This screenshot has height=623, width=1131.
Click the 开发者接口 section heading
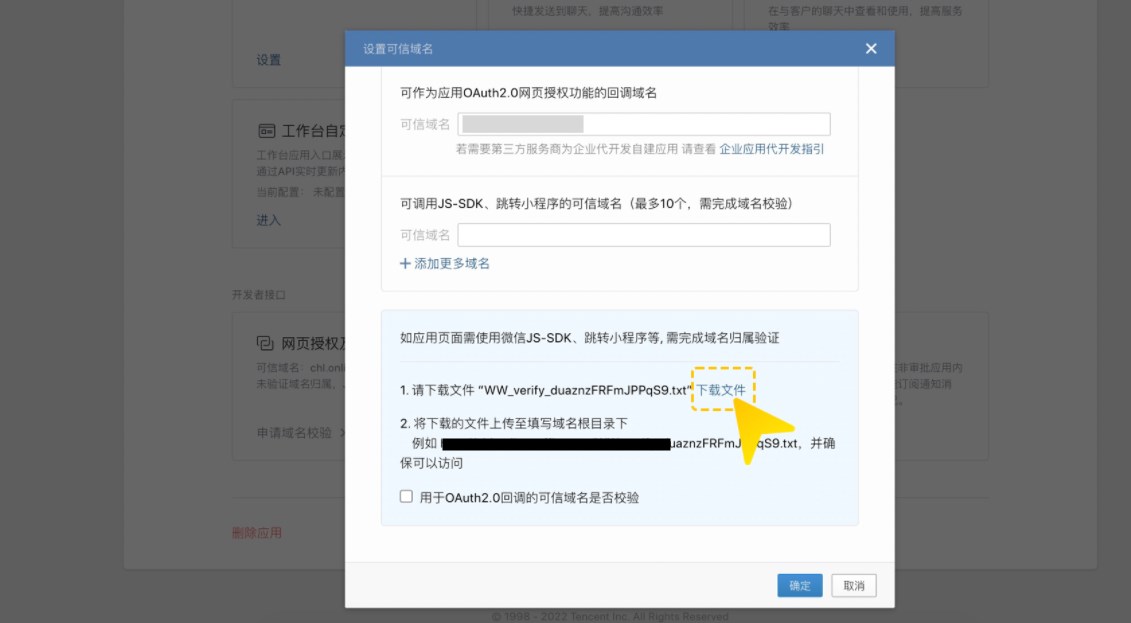(x=259, y=295)
